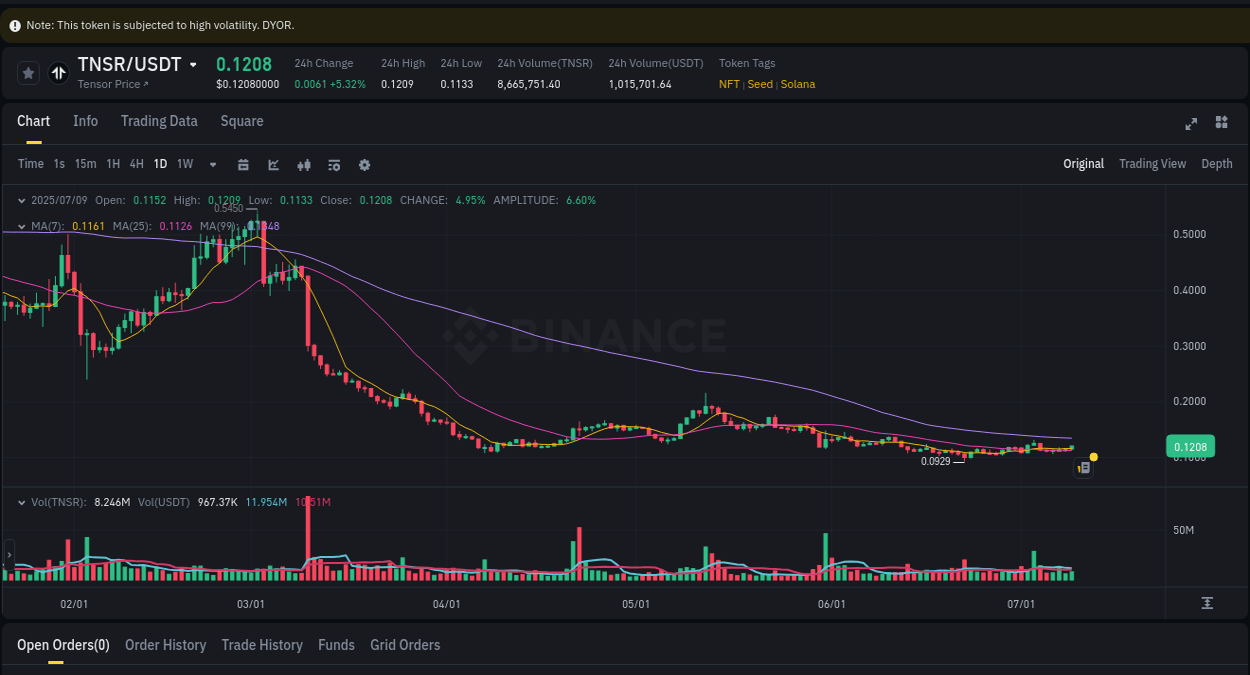The width and height of the screenshot is (1250, 675).
Task: Open the extra timeframes dropdown arrow
Action: (x=212, y=164)
